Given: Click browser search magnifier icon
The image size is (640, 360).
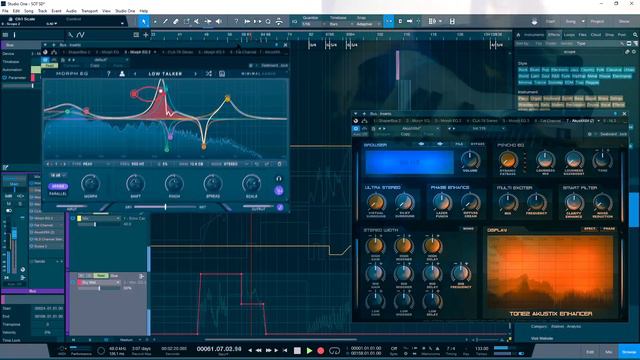Looking at the screenshot, I should [x=635, y=35].
